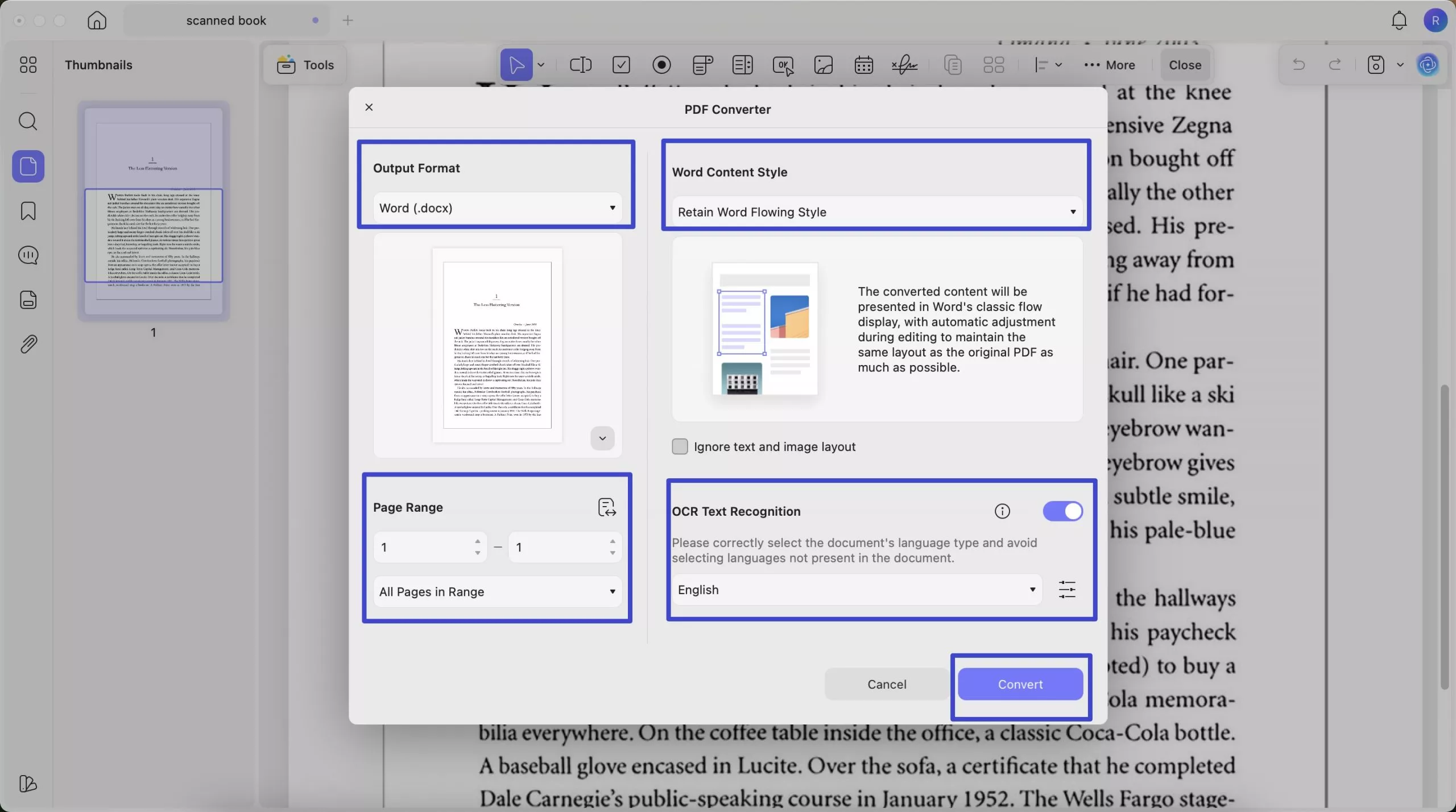Open the Tools menu
The width and height of the screenshot is (1456, 812).
tap(305, 65)
